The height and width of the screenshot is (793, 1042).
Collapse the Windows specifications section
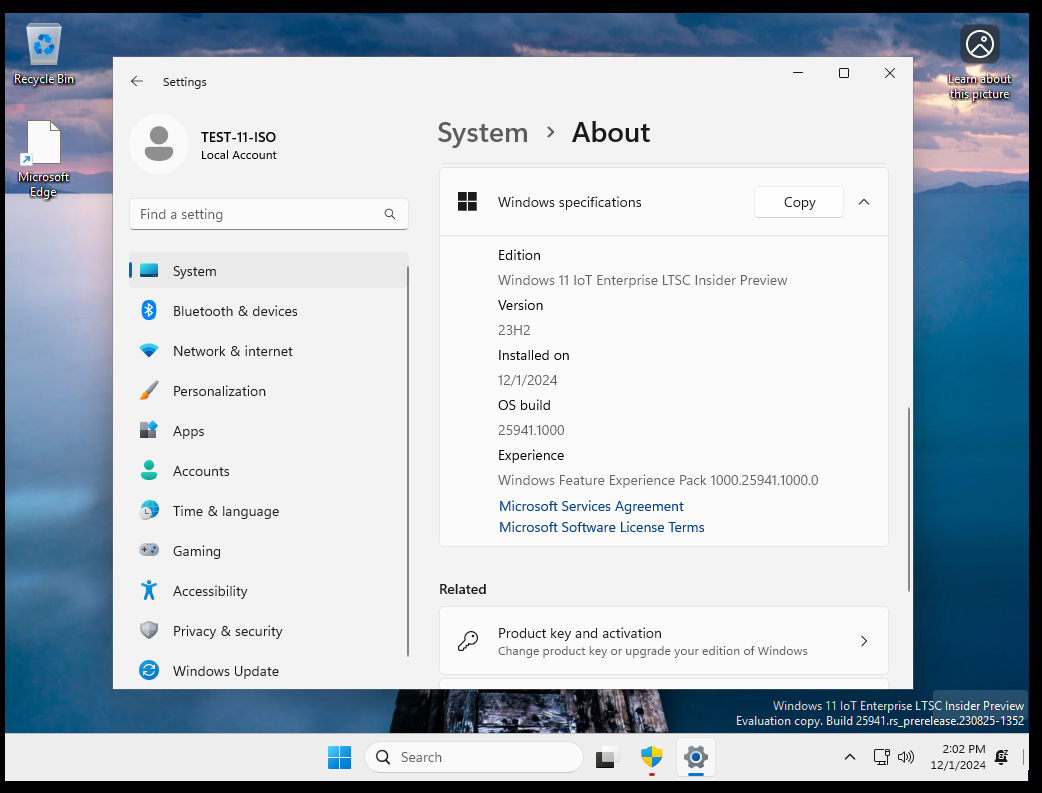(864, 202)
